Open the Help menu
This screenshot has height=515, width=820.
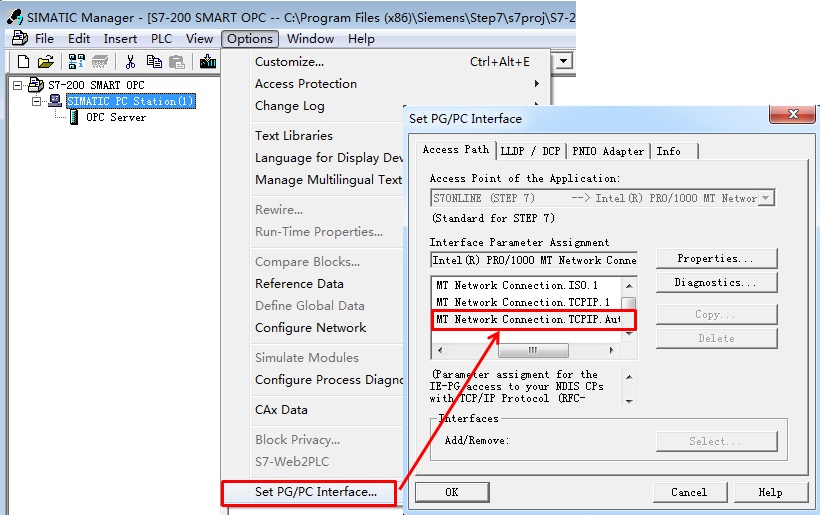click(361, 39)
